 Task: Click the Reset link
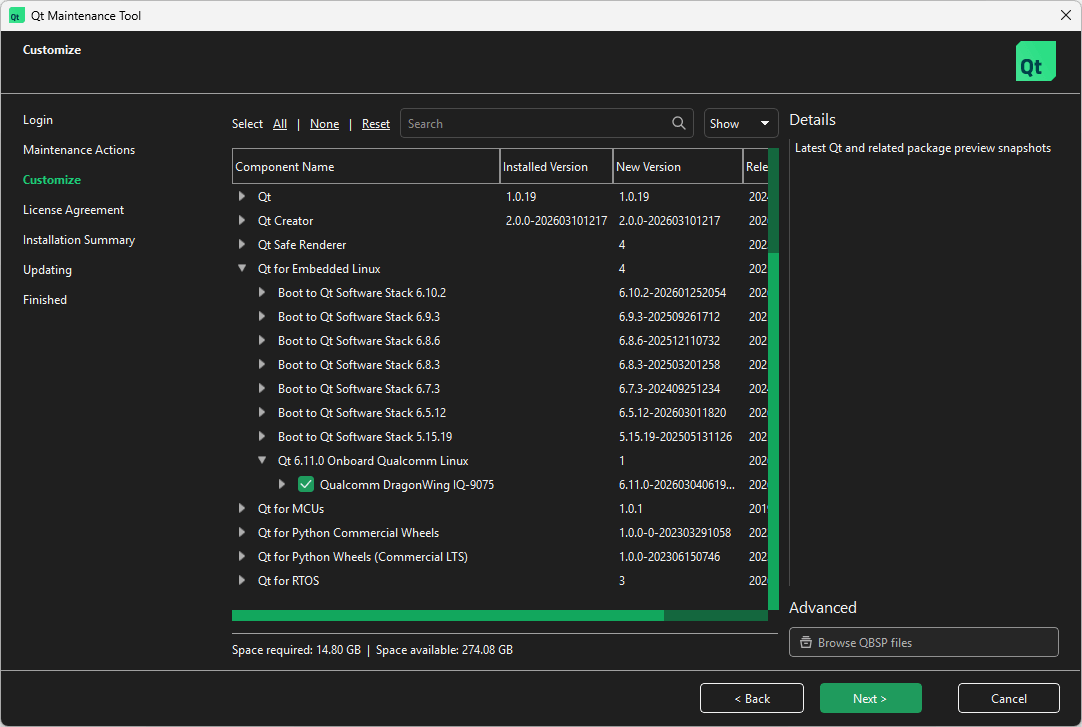pyautogui.click(x=375, y=123)
